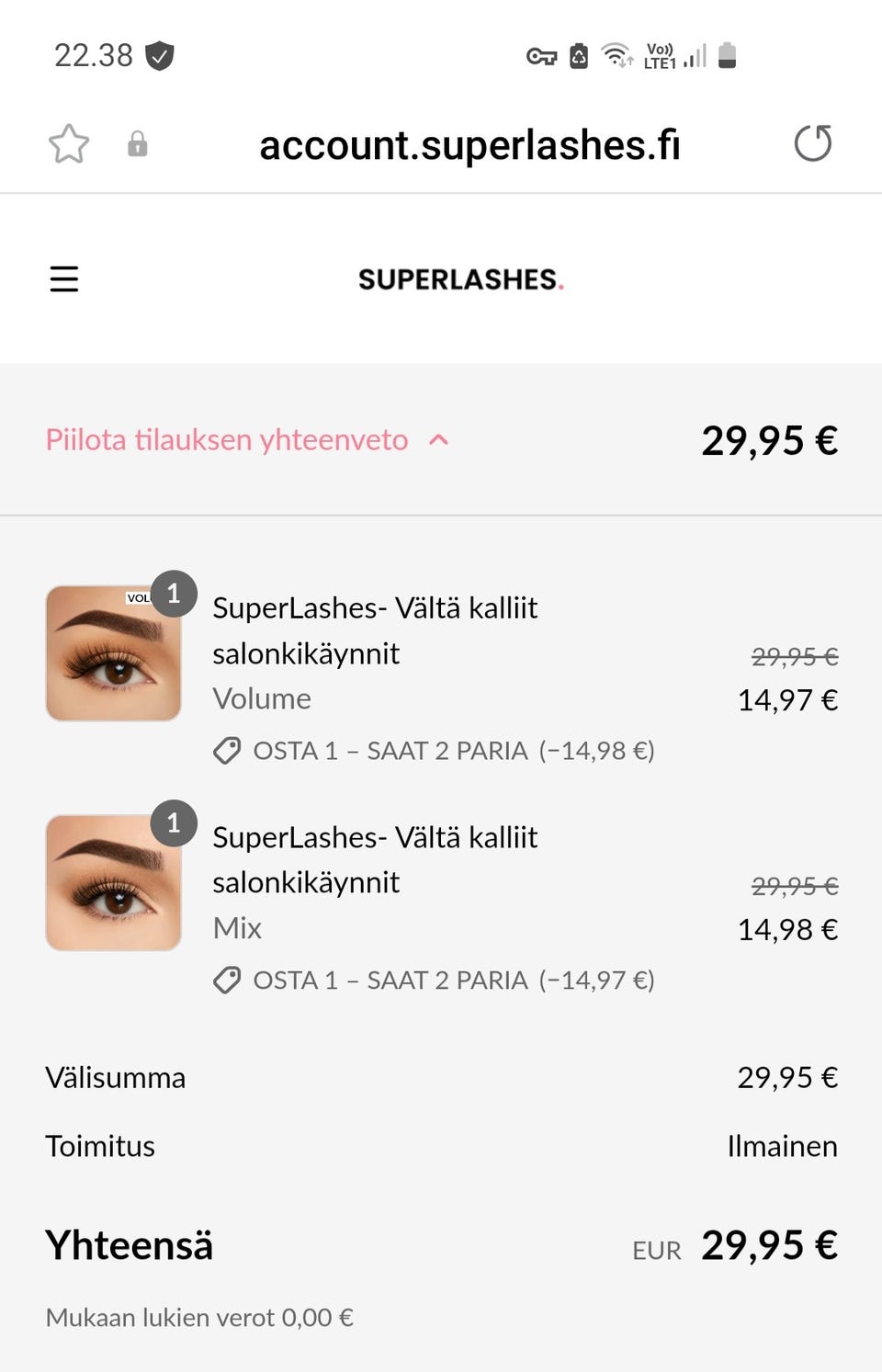The width and height of the screenshot is (882, 1372).
Task: Tap the battery status icon
Action: [727, 56]
